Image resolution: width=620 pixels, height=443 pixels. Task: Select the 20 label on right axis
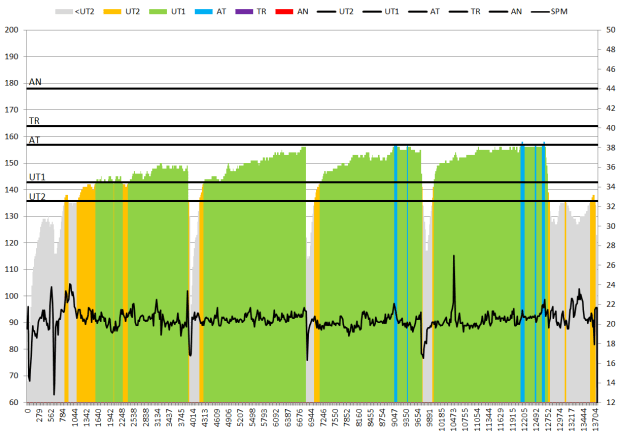(607, 323)
